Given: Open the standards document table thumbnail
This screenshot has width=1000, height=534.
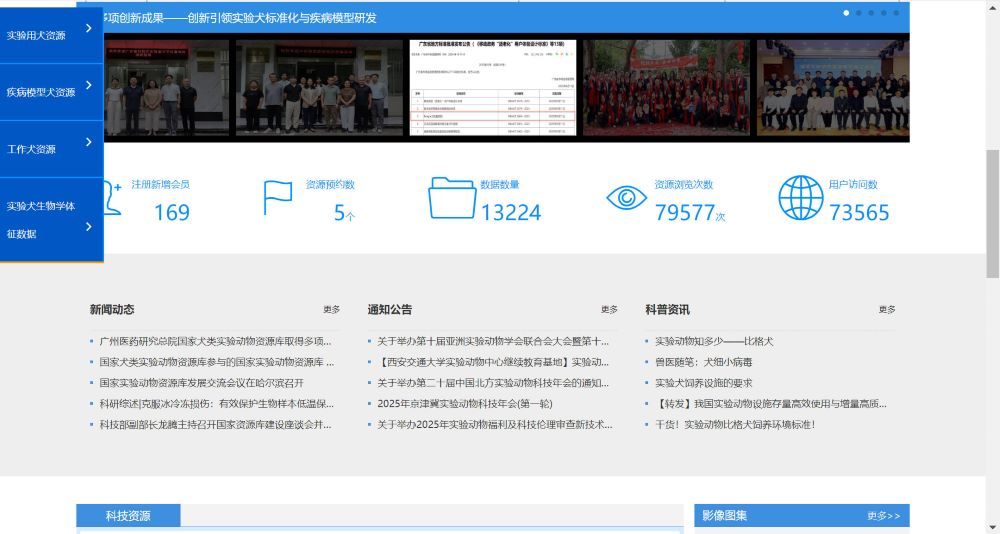Looking at the screenshot, I should tap(493, 88).
